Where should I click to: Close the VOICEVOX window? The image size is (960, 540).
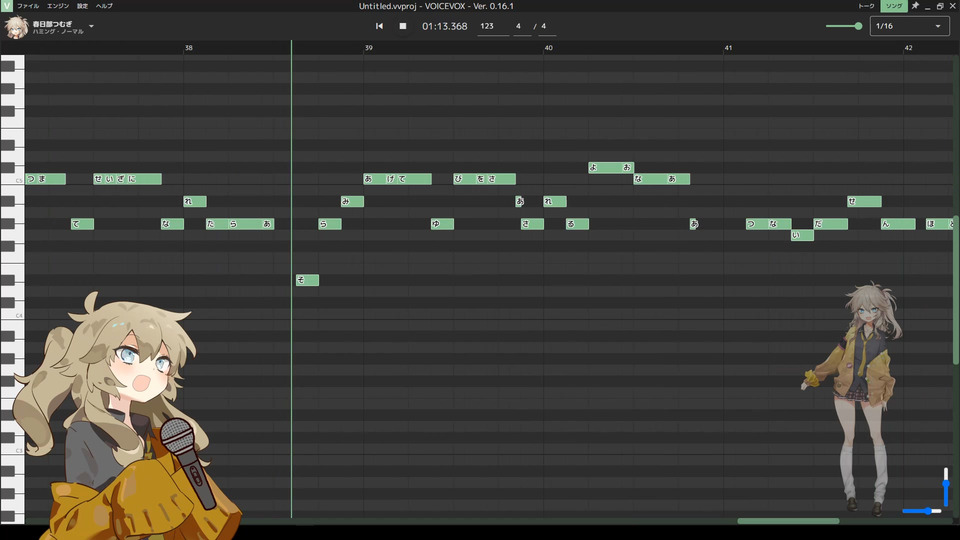[953, 6]
